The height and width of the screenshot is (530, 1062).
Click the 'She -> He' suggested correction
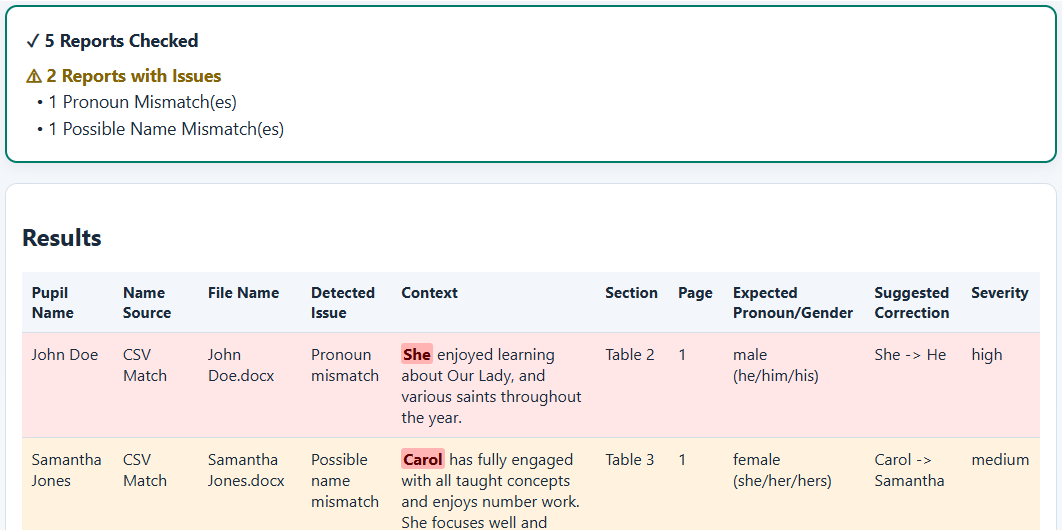[x=910, y=355]
